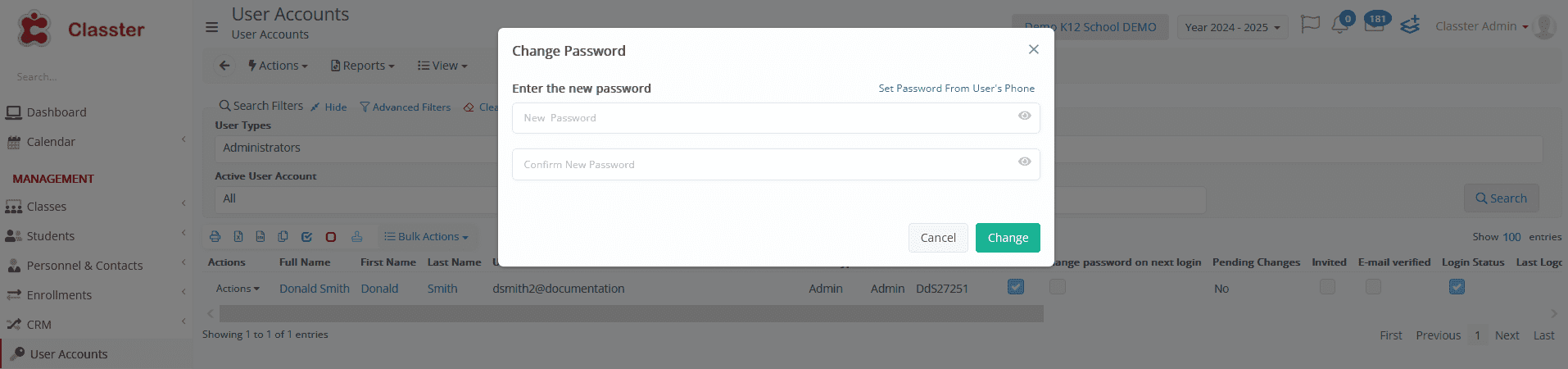Click the print icon in table toolbar
The width and height of the screenshot is (1568, 369).
coord(215,237)
